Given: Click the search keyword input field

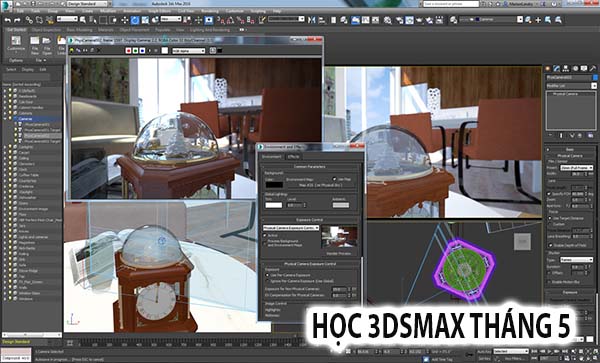Looking at the screenshot, I should [451, 4].
